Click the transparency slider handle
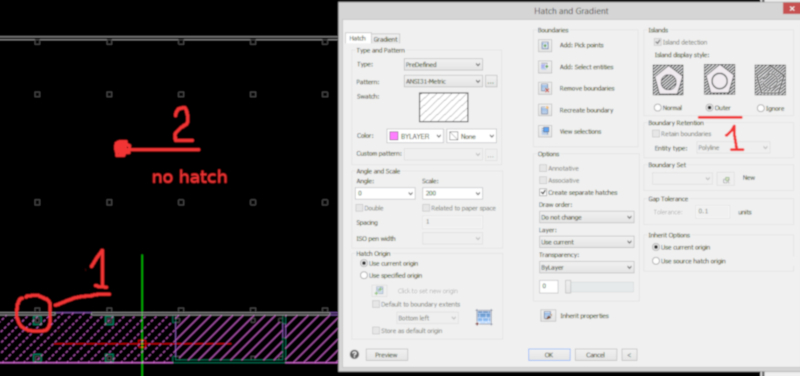Viewport: 800px width, 376px height. (x=568, y=287)
